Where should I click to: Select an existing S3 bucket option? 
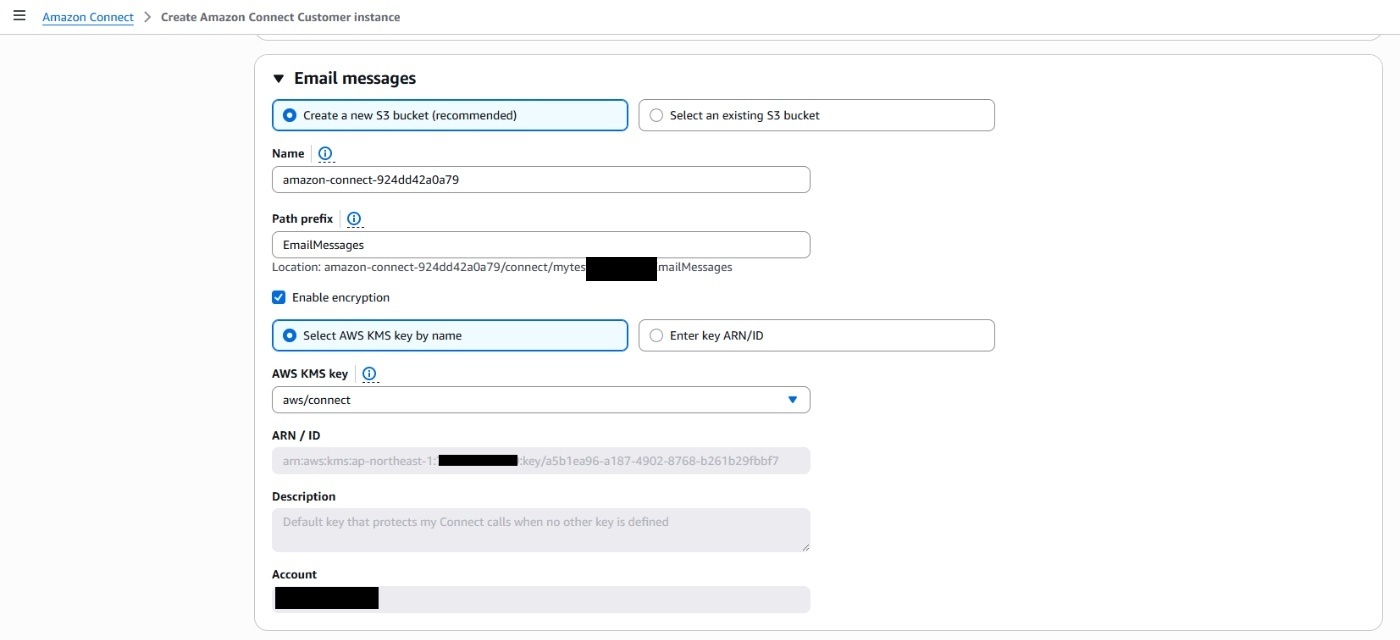(816, 115)
